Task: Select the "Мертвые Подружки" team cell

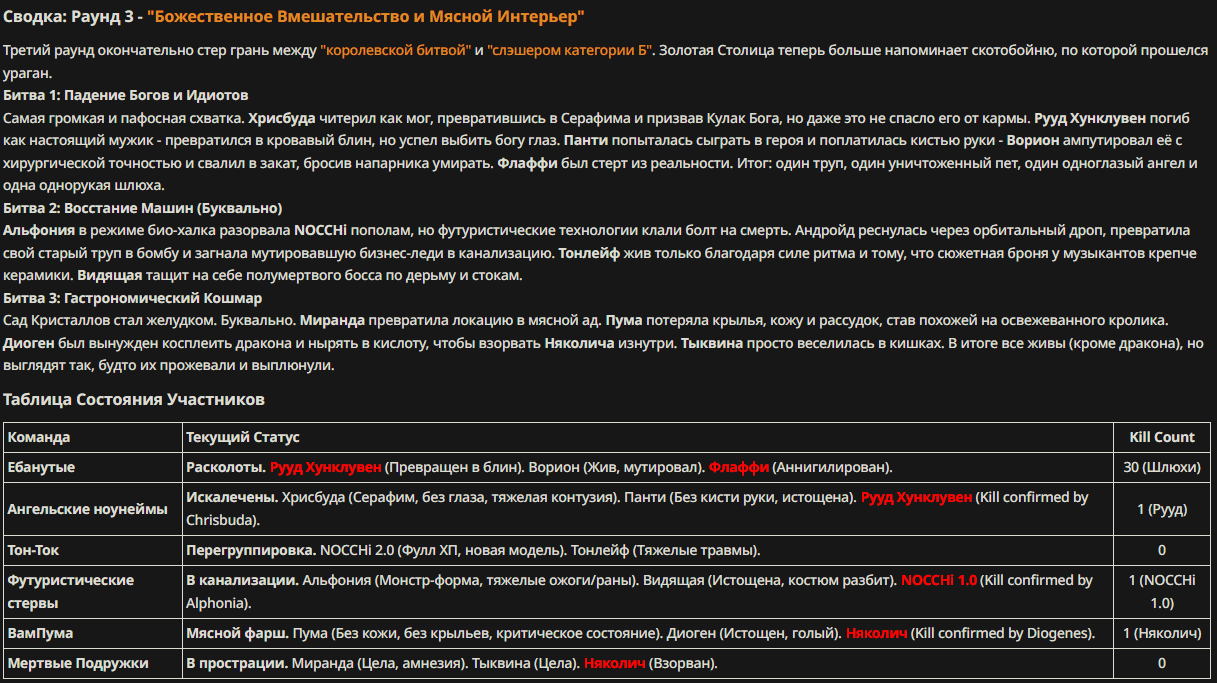Action: pos(93,663)
